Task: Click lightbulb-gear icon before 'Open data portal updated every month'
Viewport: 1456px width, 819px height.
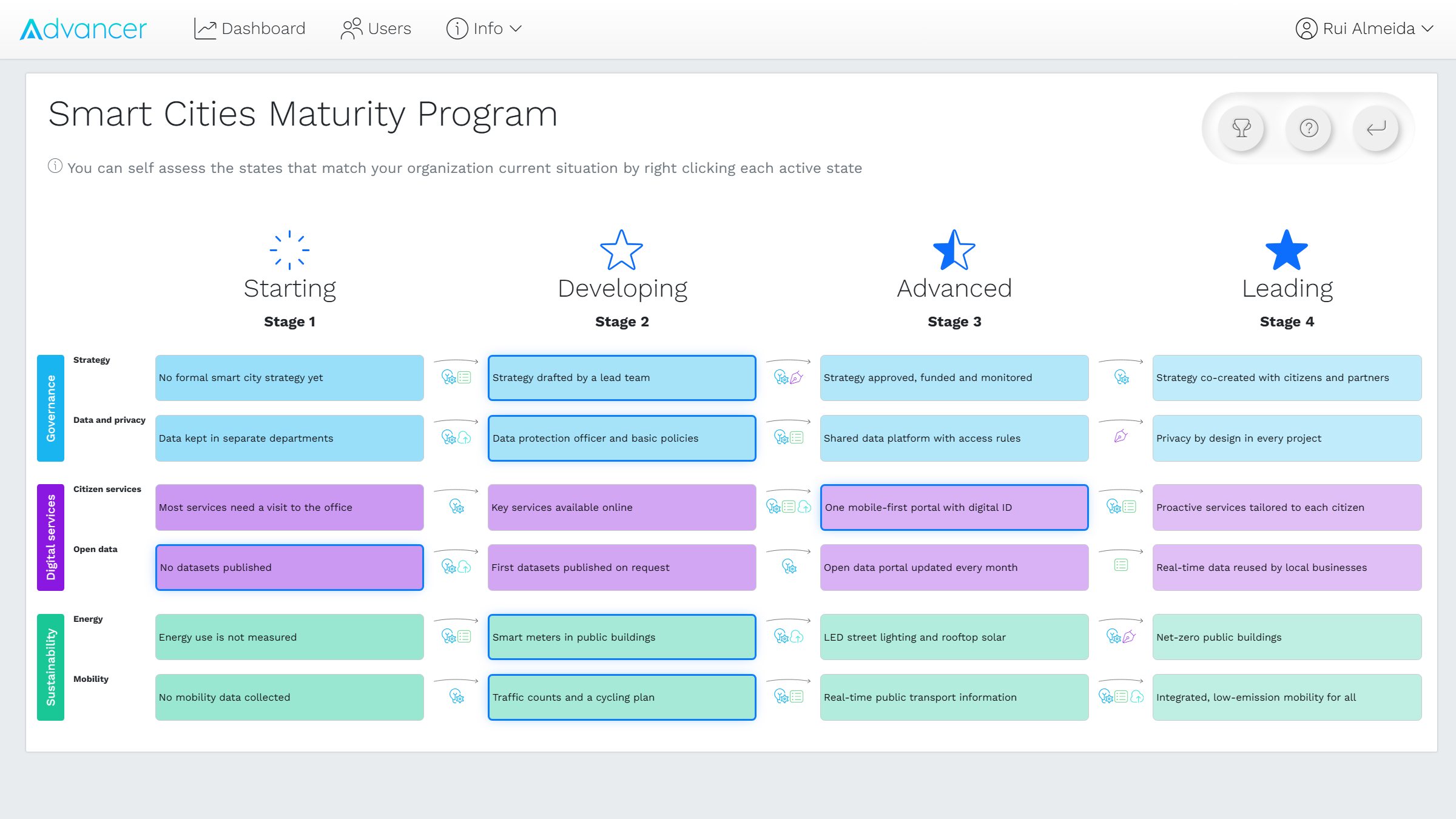Action: click(789, 567)
